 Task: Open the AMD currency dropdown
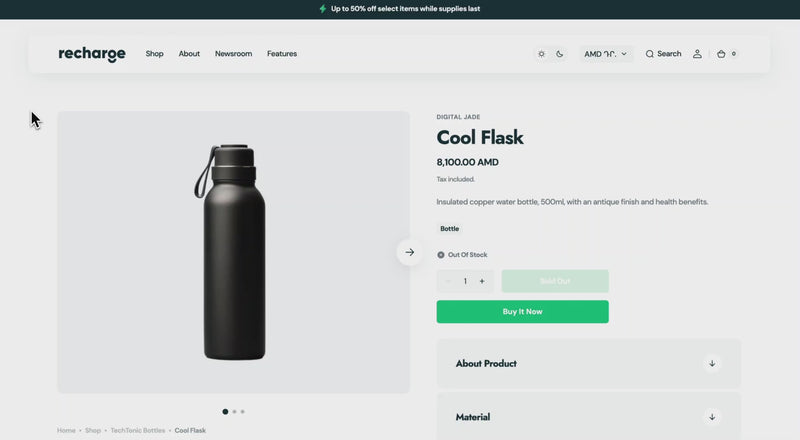coord(606,54)
